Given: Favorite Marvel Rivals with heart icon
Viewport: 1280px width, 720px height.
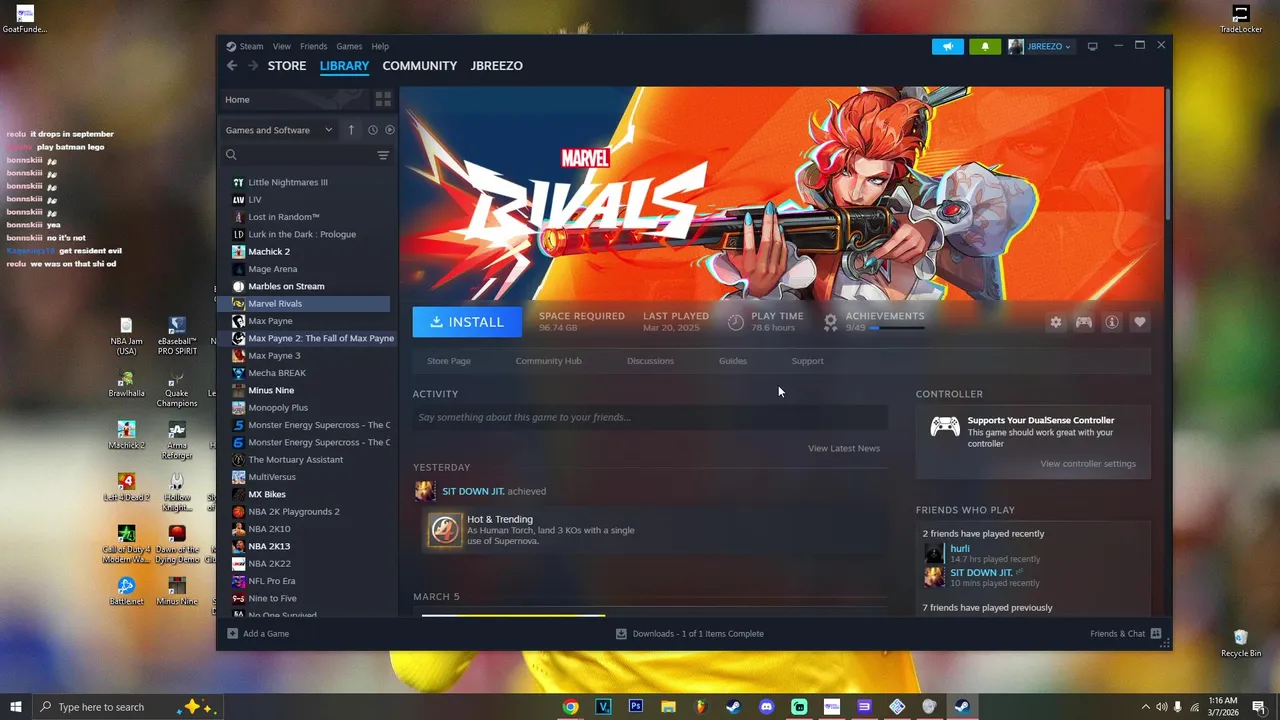Looking at the screenshot, I should pos(1140,322).
